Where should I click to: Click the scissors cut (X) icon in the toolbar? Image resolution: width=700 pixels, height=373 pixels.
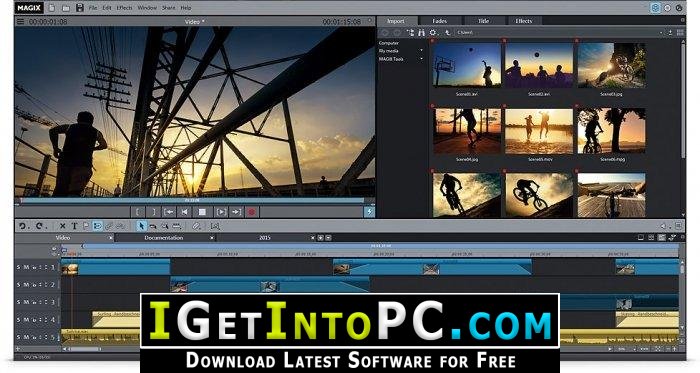pyautogui.click(x=62, y=226)
